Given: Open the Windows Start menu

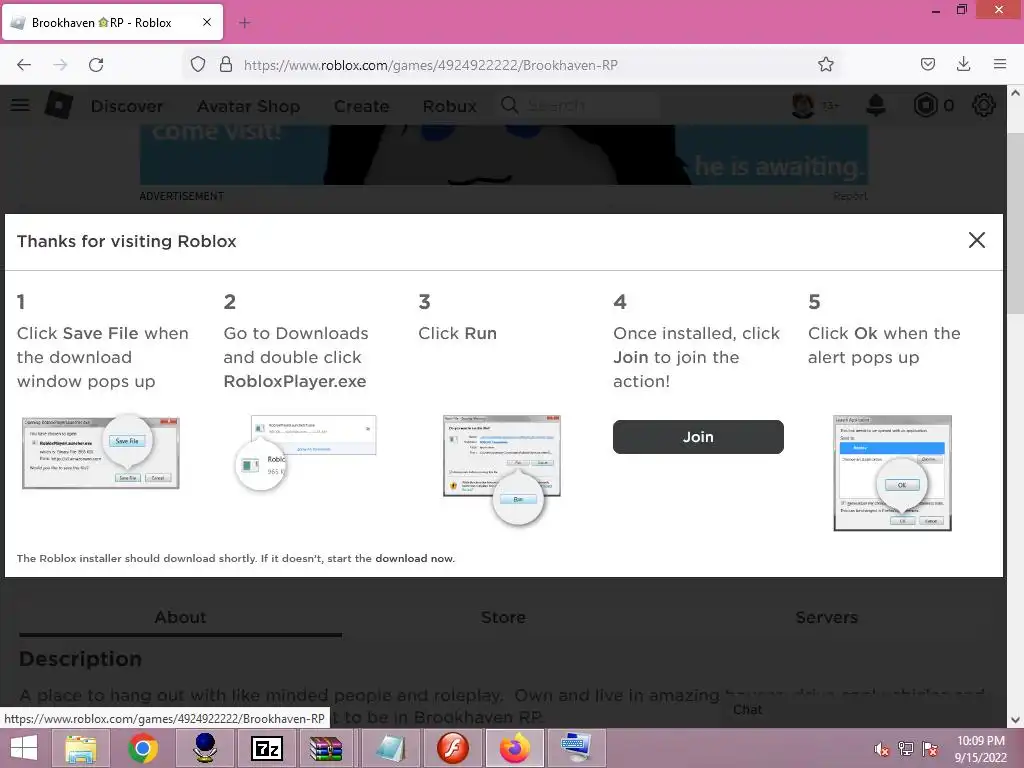Looking at the screenshot, I should (x=24, y=748).
